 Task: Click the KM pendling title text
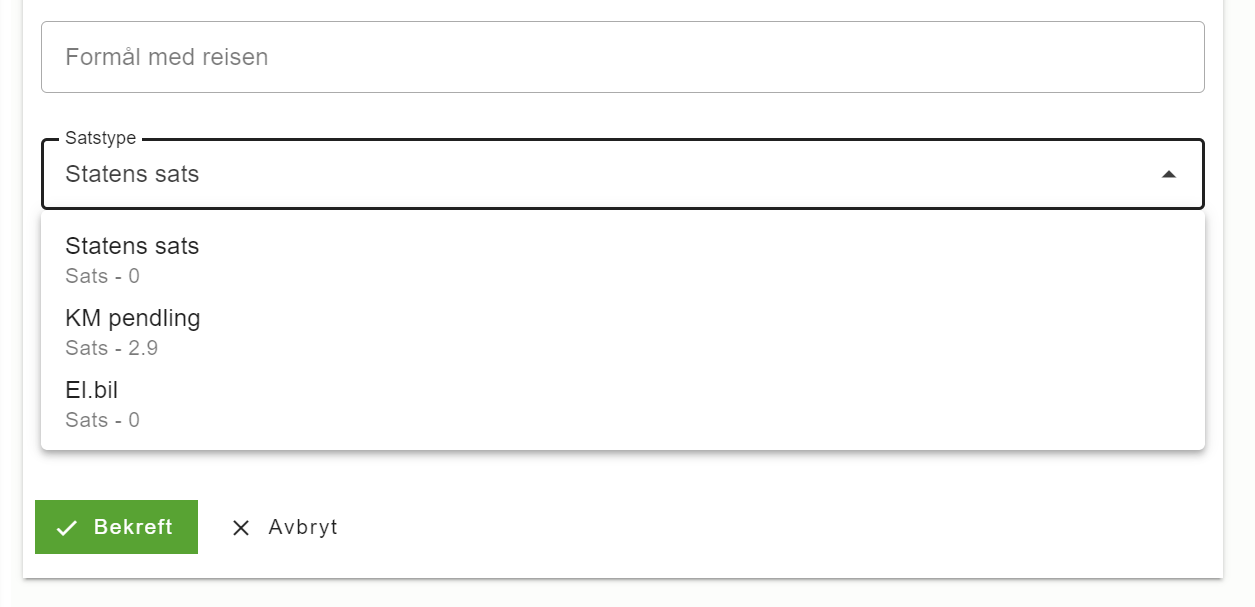tap(133, 318)
